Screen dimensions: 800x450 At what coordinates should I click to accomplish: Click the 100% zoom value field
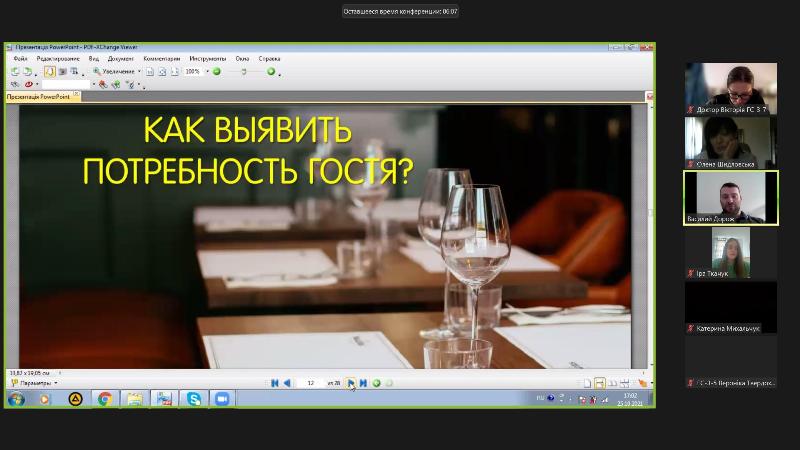[193, 71]
